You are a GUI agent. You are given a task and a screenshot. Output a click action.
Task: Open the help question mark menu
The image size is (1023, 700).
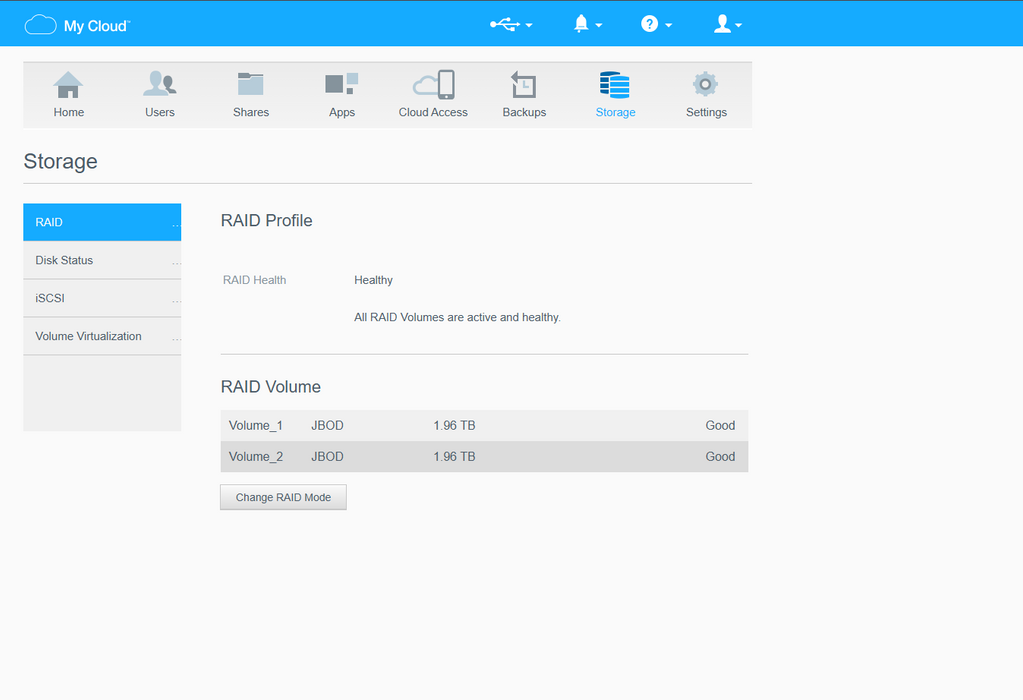tap(649, 24)
